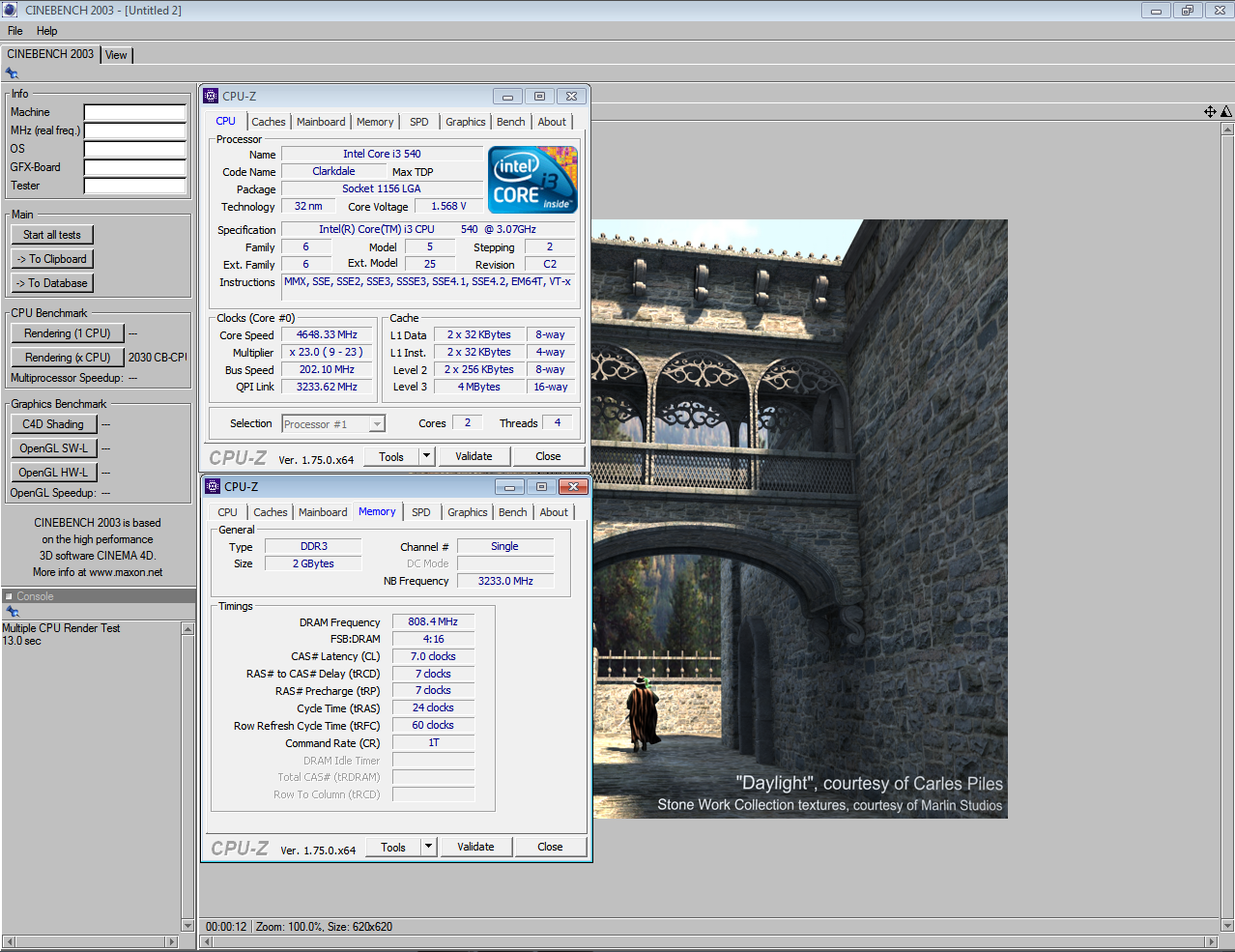Screen dimensions: 1235x952
Task: Click the CINEBENCH app icon in the title bar
Action: [11, 11]
